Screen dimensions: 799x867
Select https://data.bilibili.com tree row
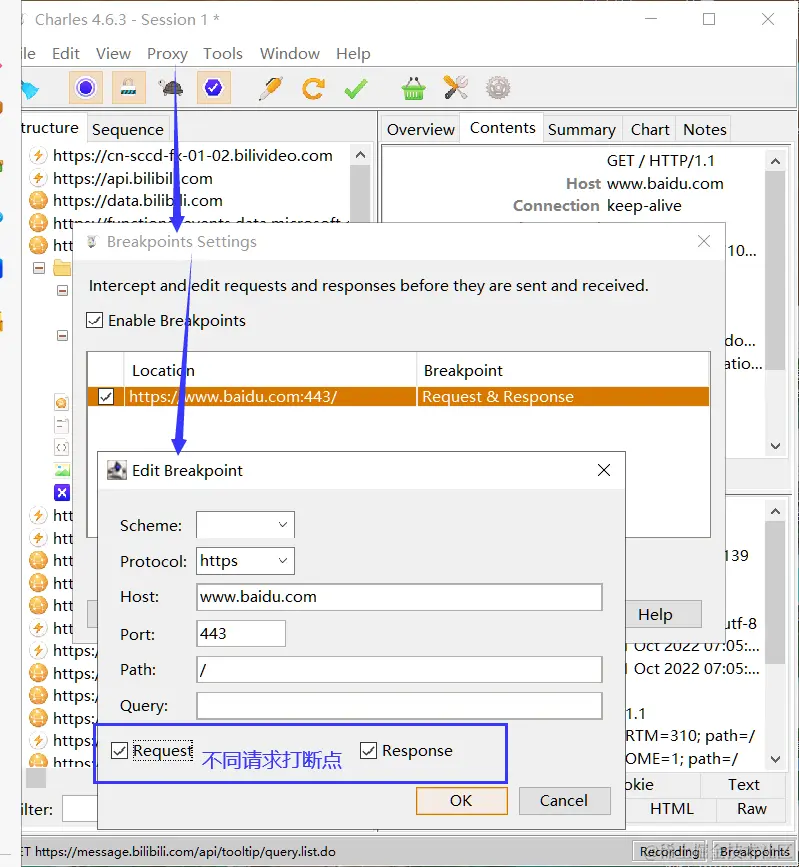[138, 200]
